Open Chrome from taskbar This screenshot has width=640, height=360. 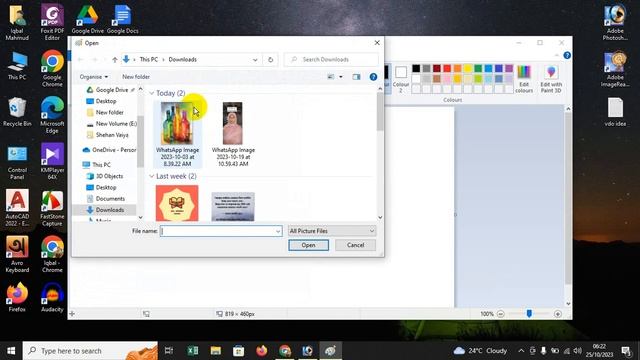[x=285, y=351]
